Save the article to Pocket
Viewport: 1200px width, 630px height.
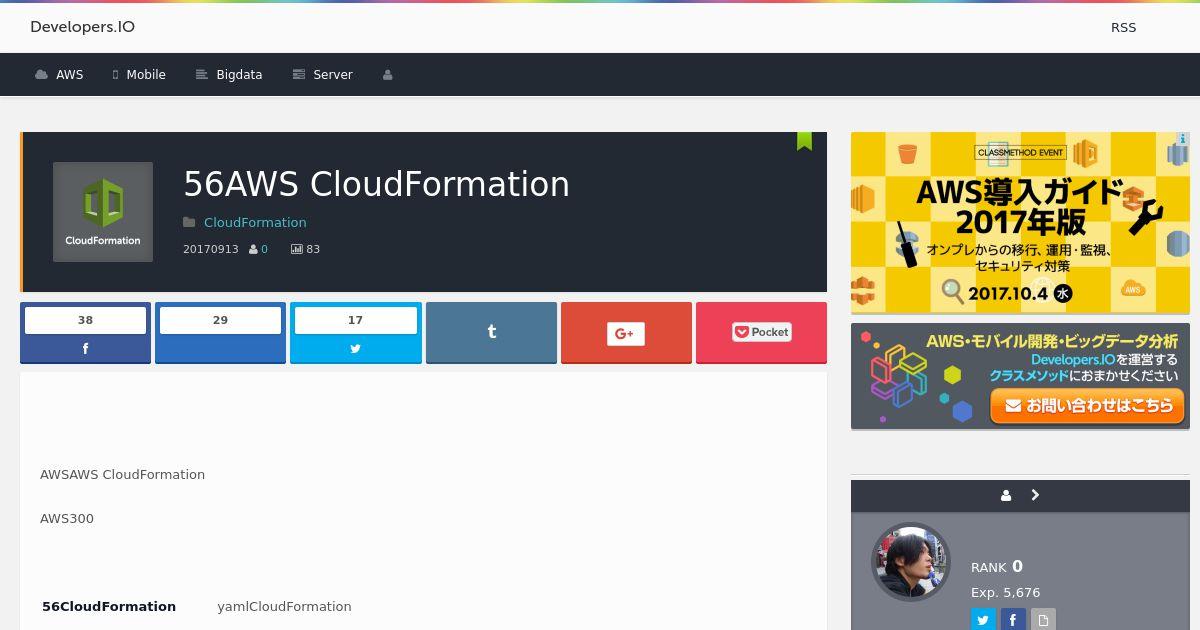(761, 332)
